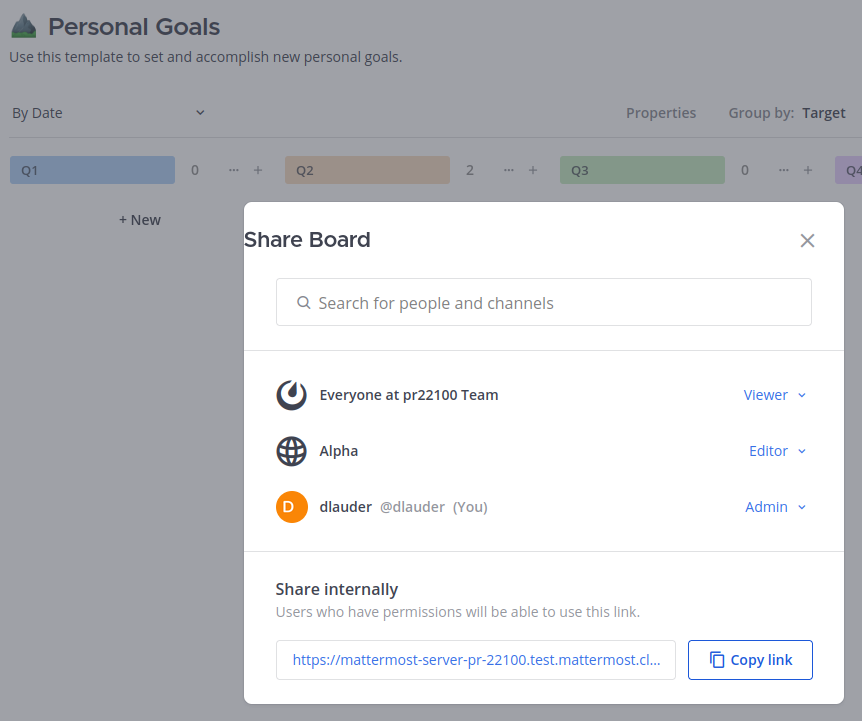Screen dimensions: 862x721
Task: Open the Q3 column options menu
Action: tap(783, 170)
